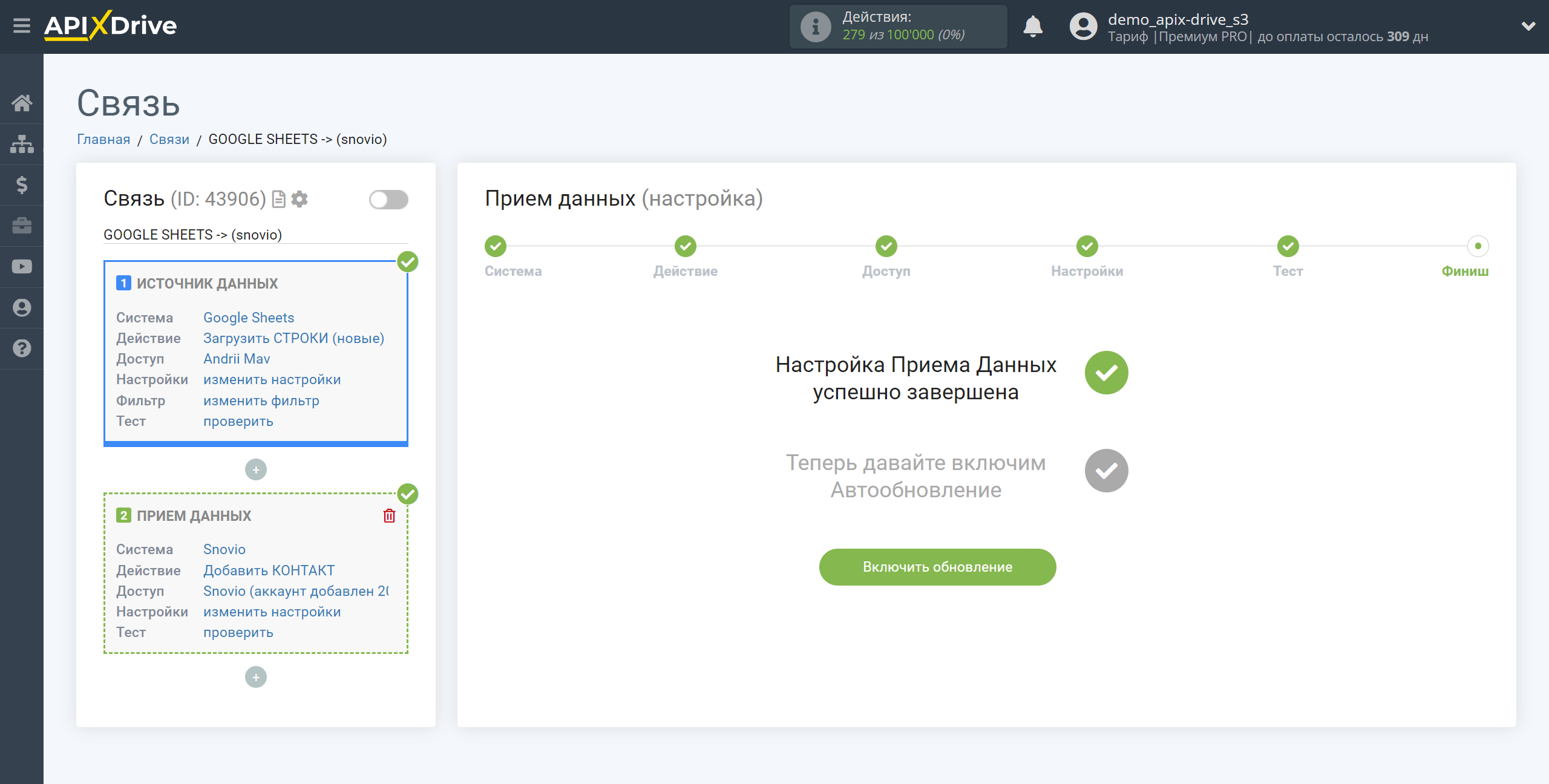Open the help question mark icon

[x=22, y=348]
